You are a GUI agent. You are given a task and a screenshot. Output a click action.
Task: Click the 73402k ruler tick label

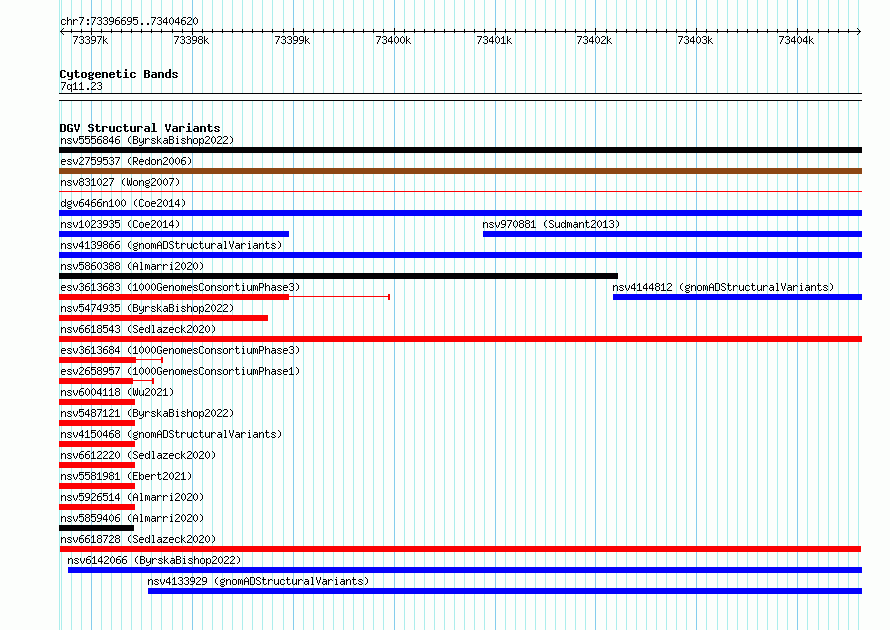click(x=594, y=41)
